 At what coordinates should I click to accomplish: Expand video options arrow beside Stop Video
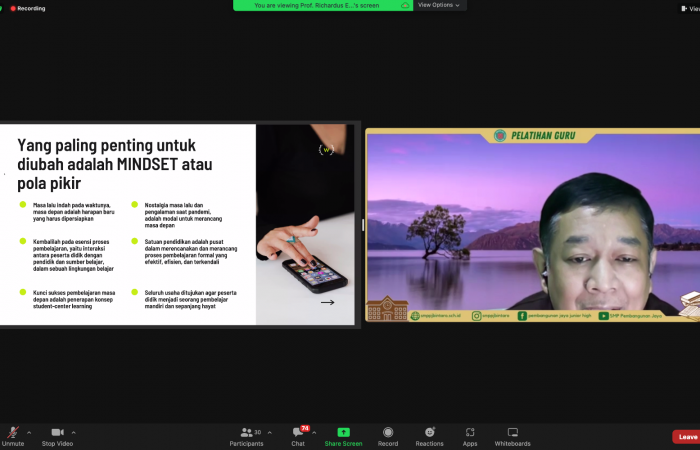pyautogui.click(x=74, y=432)
